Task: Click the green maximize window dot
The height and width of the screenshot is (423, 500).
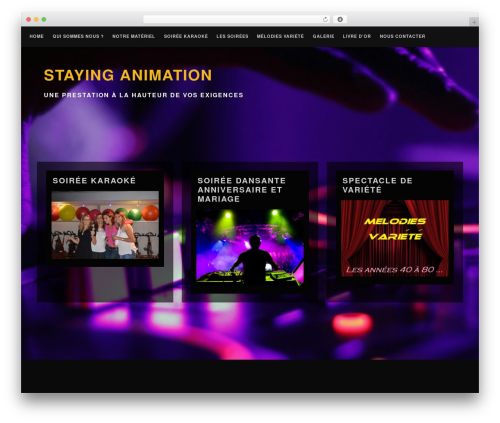Action: click(x=44, y=20)
